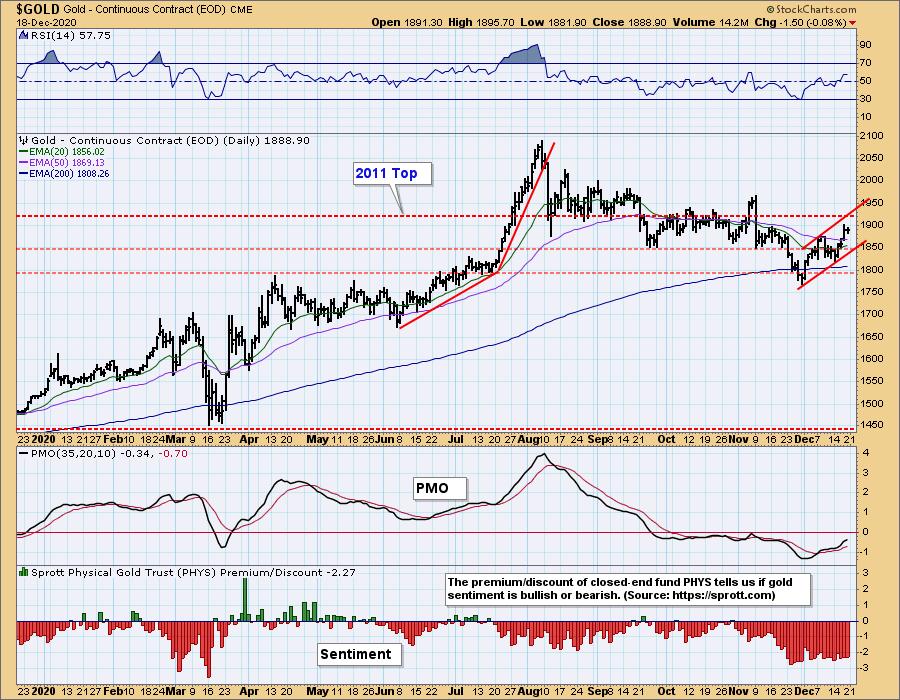Click the 2100 price axis label
Screen dimensions: 900x700
pyautogui.click(x=871, y=135)
